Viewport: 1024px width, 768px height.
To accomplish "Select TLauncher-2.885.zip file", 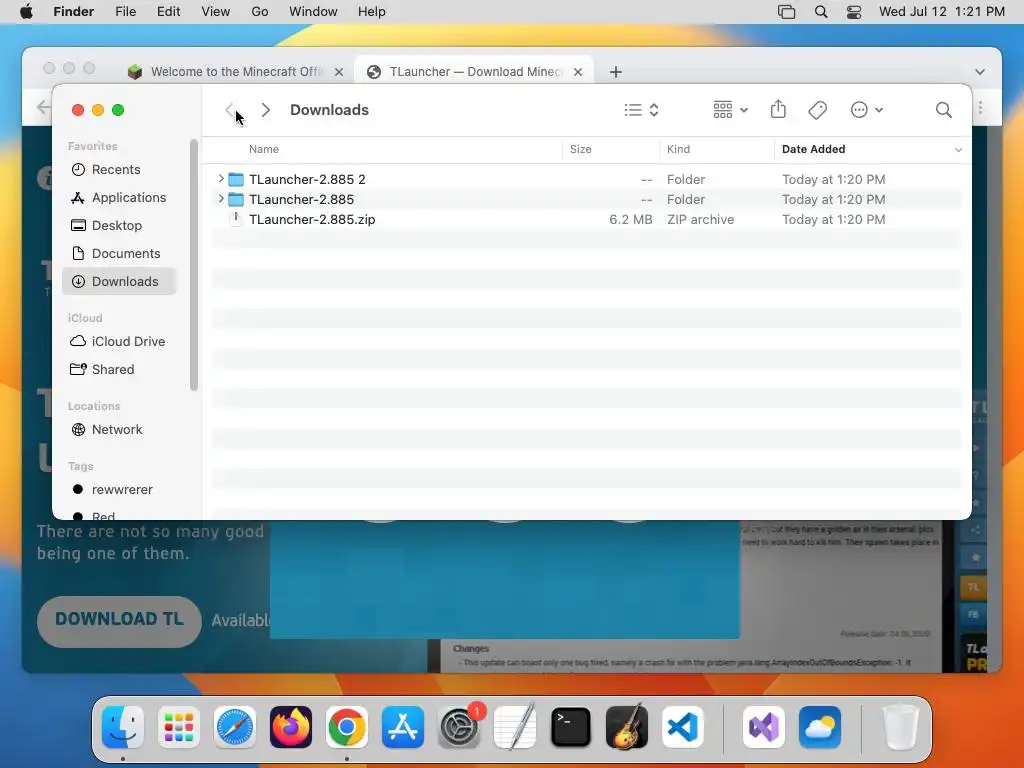I will (x=586, y=219).
